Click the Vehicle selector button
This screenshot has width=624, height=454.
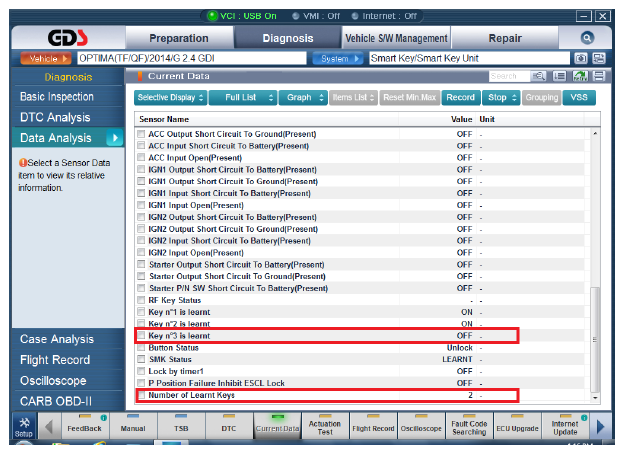click(x=46, y=58)
